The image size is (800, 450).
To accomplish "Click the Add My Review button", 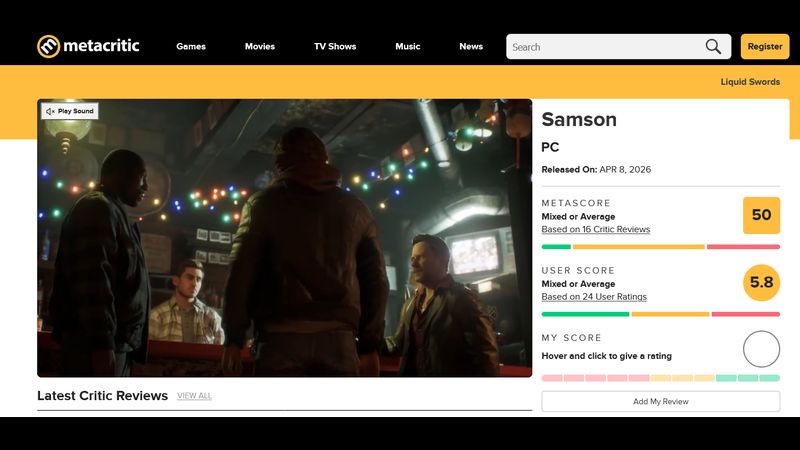I will 661,402.
